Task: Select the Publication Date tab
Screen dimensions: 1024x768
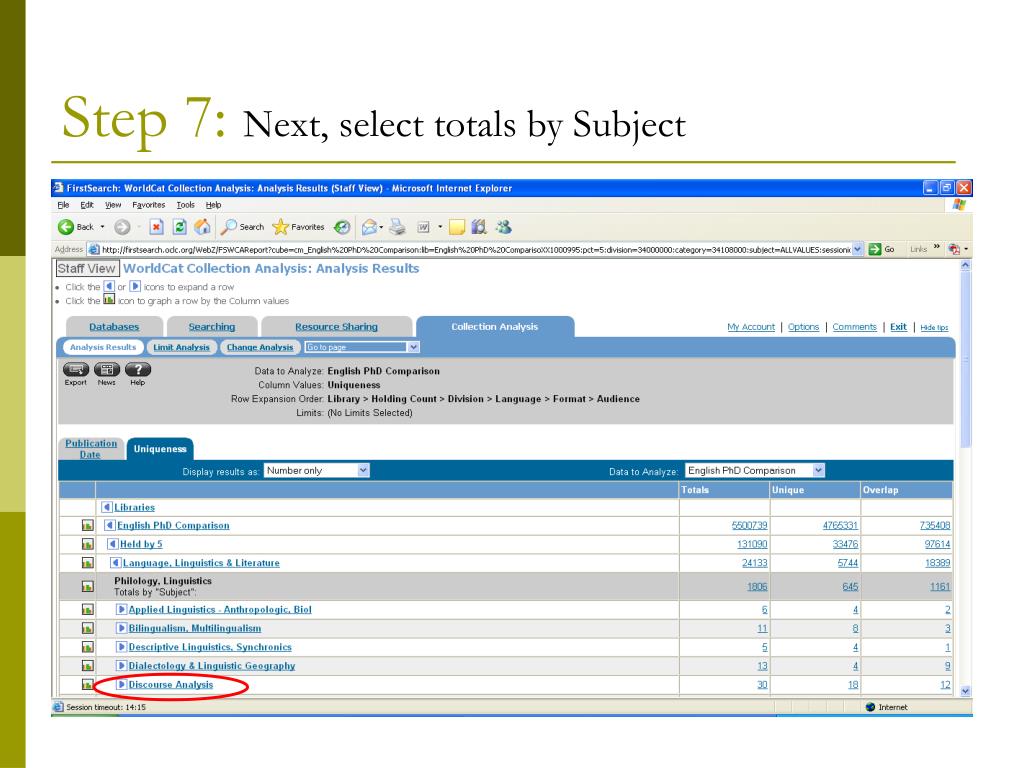Action: coord(91,449)
